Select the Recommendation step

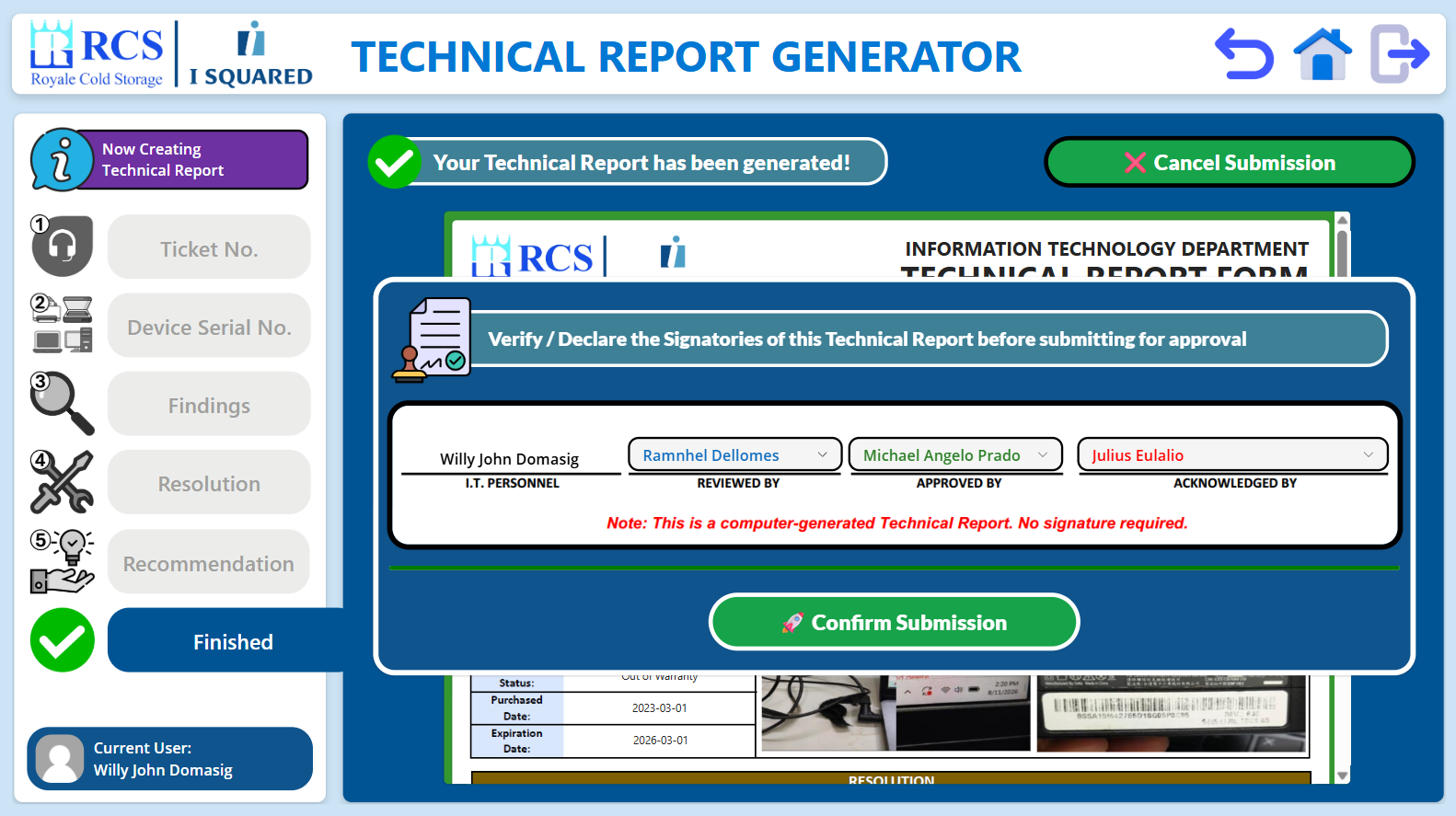[209, 562]
